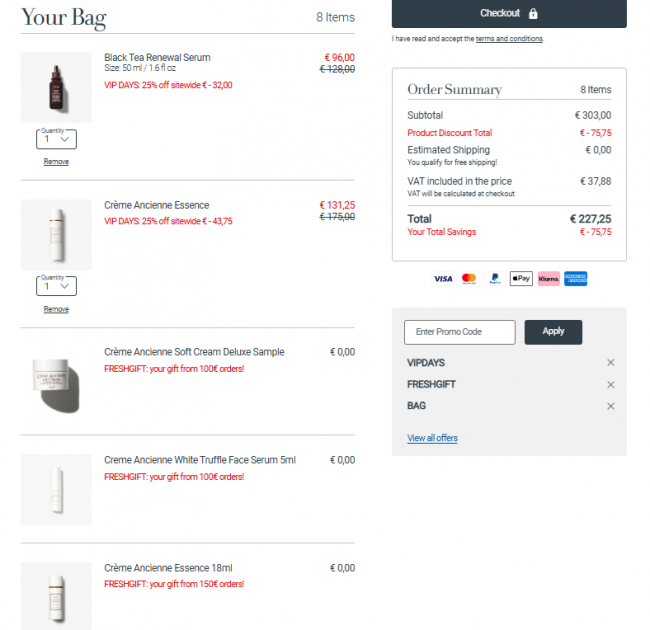
Task: Apply the promo code
Action: 553,332
